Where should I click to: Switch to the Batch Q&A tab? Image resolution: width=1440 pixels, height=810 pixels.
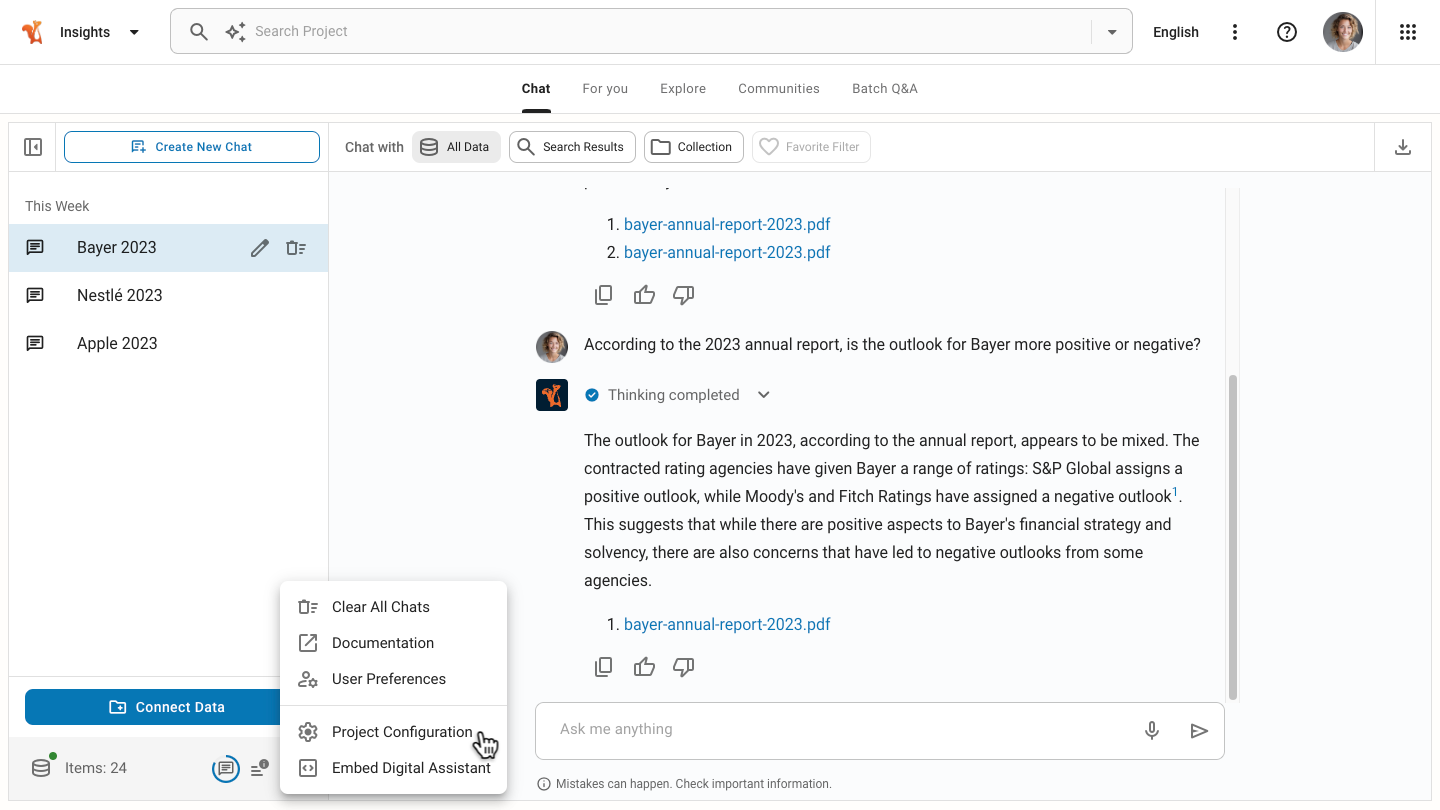click(885, 88)
